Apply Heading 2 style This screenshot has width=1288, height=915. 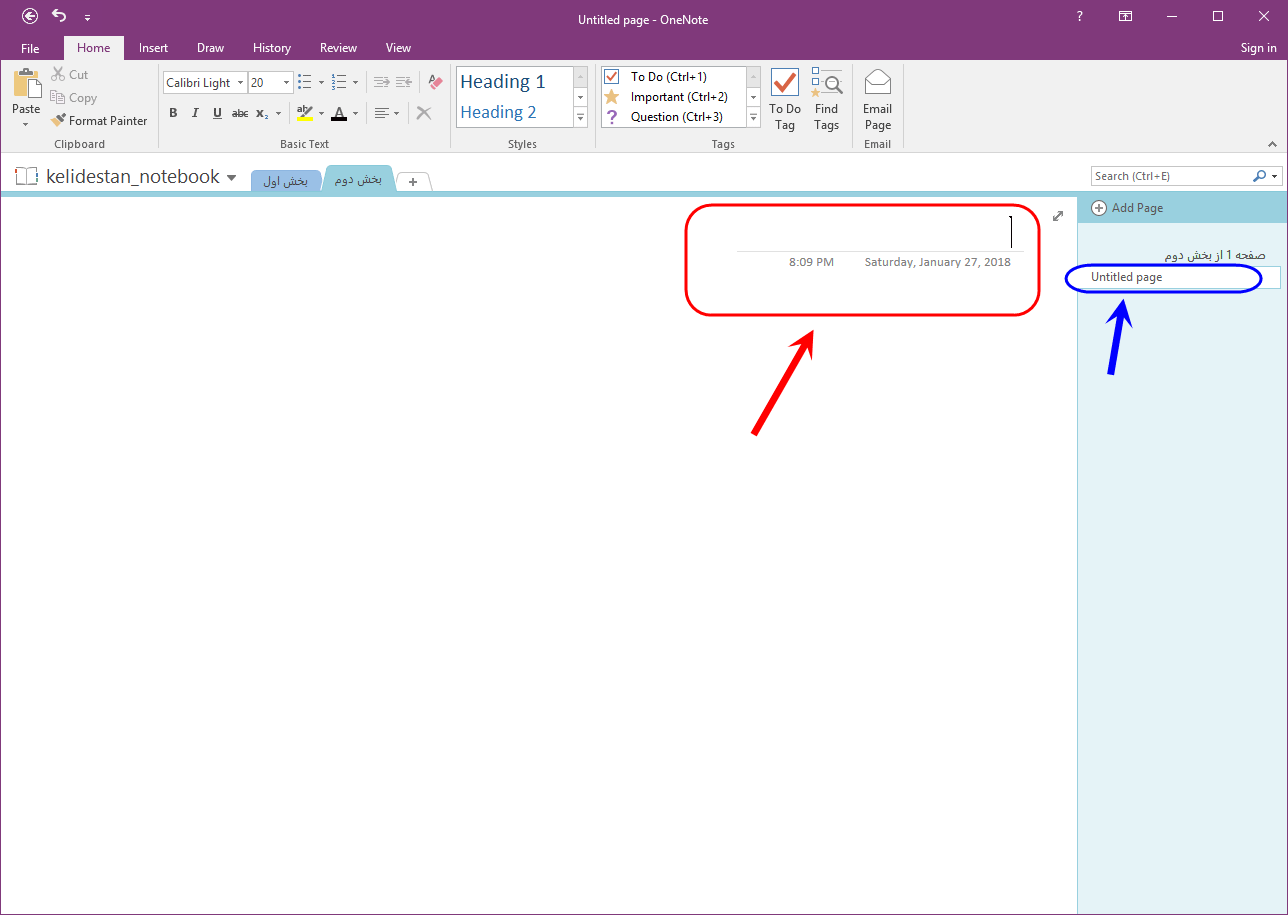[498, 112]
